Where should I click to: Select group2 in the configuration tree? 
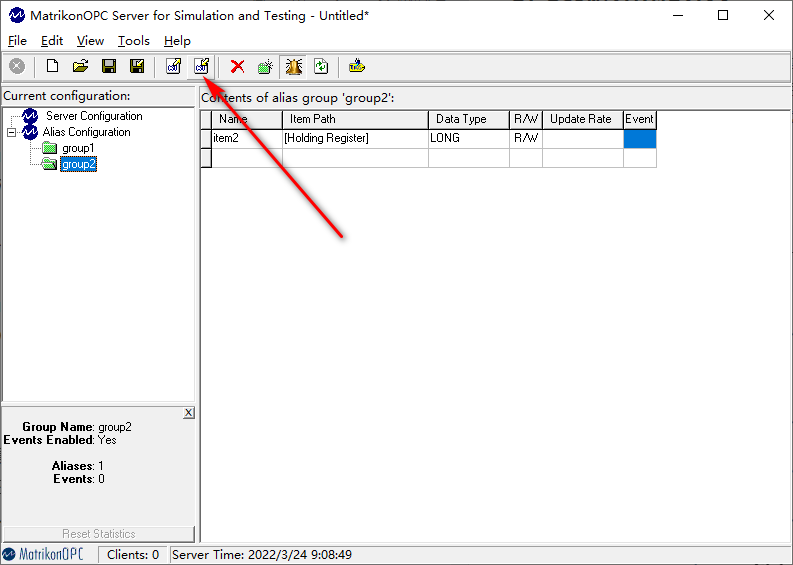[x=78, y=164]
